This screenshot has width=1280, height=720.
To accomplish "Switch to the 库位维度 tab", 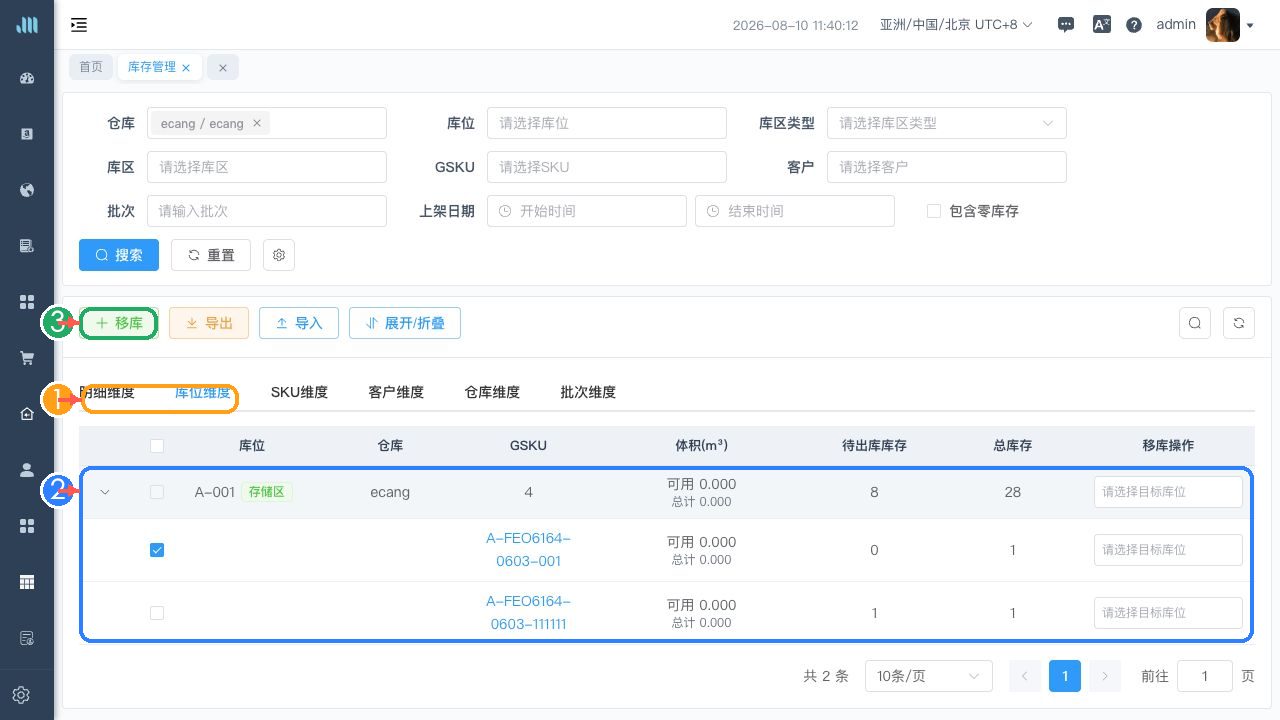I will coord(202,392).
